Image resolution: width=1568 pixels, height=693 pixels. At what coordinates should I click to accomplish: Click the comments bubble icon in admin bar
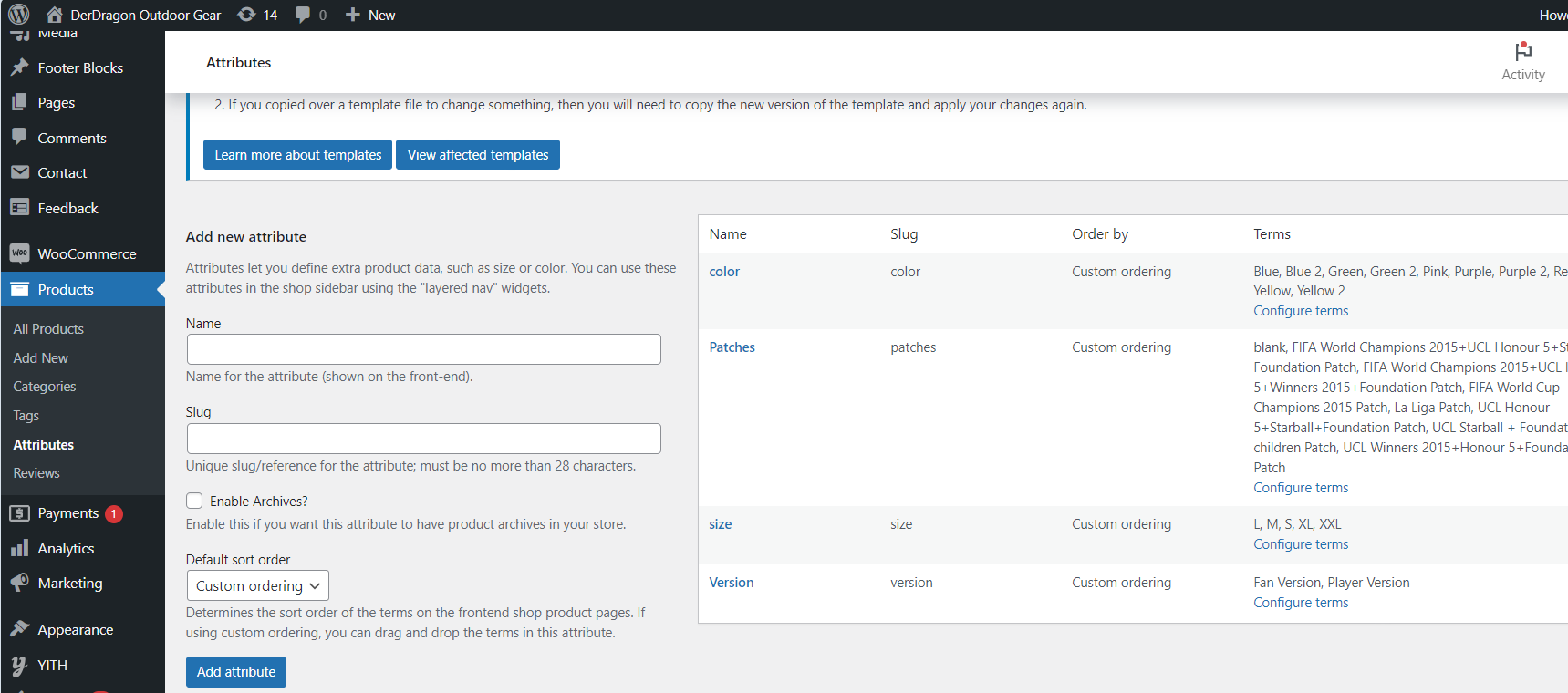coord(303,15)
